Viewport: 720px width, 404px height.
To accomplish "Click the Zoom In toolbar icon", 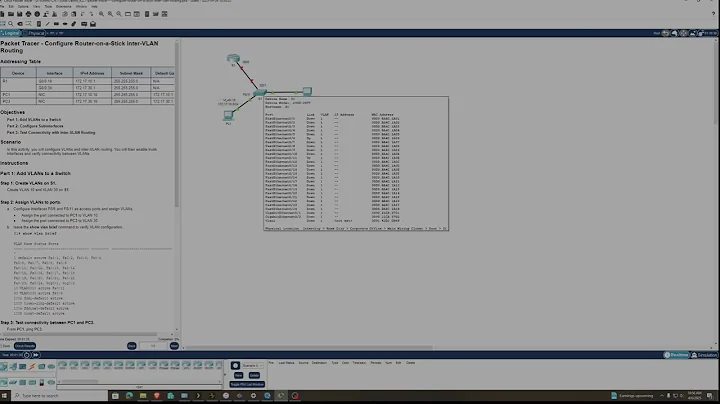I will 101,14.
